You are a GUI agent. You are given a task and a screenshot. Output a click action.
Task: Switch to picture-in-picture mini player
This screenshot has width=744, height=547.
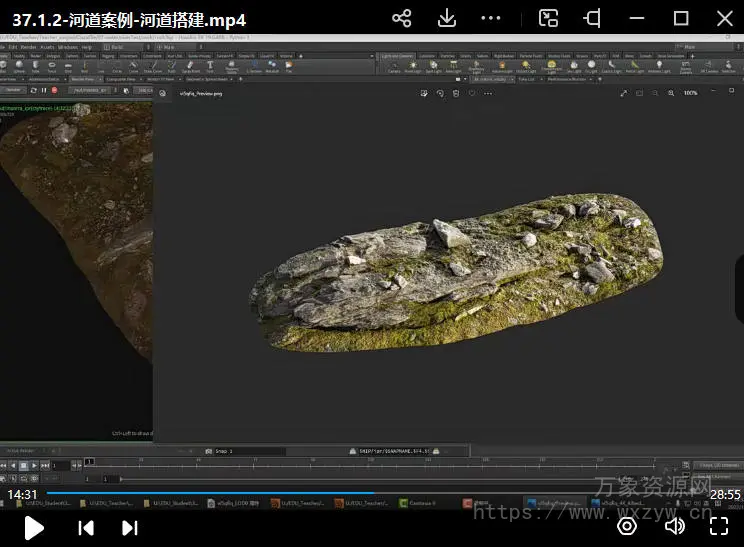coord(548,18)
